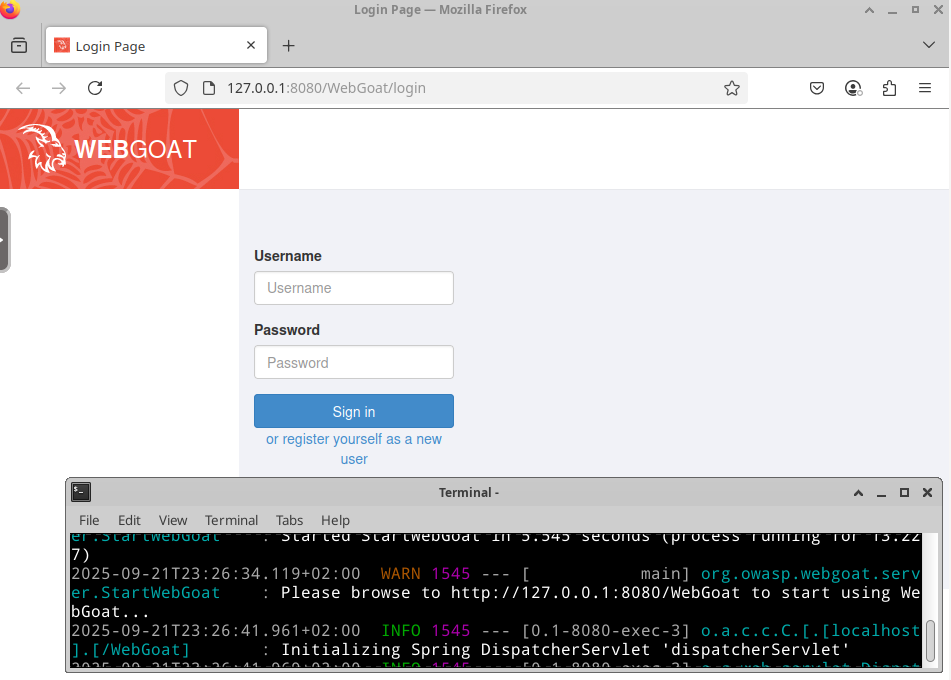The image size is (951, 680).
Task: Select the Login Page tab
Action: point(156,45)
